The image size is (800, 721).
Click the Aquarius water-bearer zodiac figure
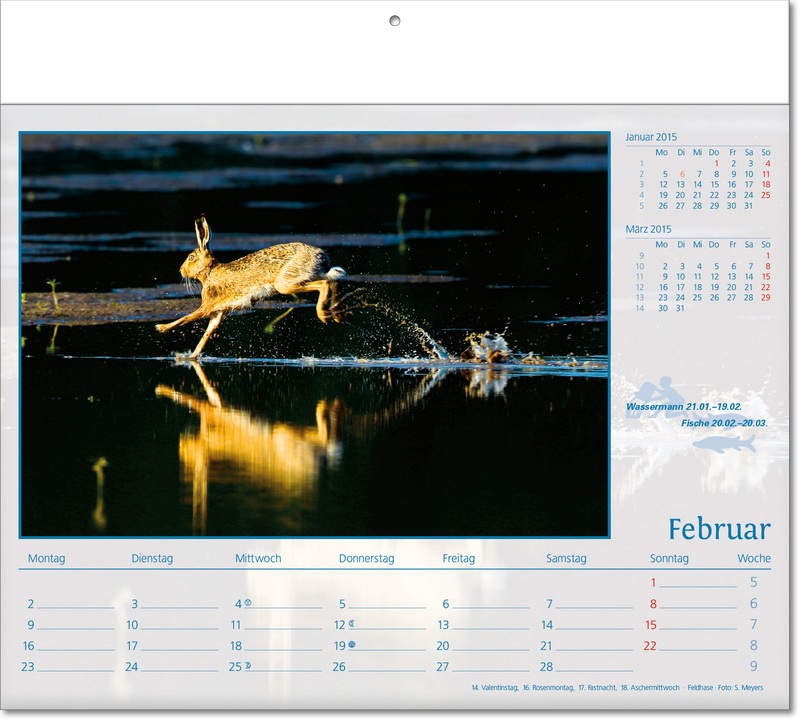(x=657, y=399)
